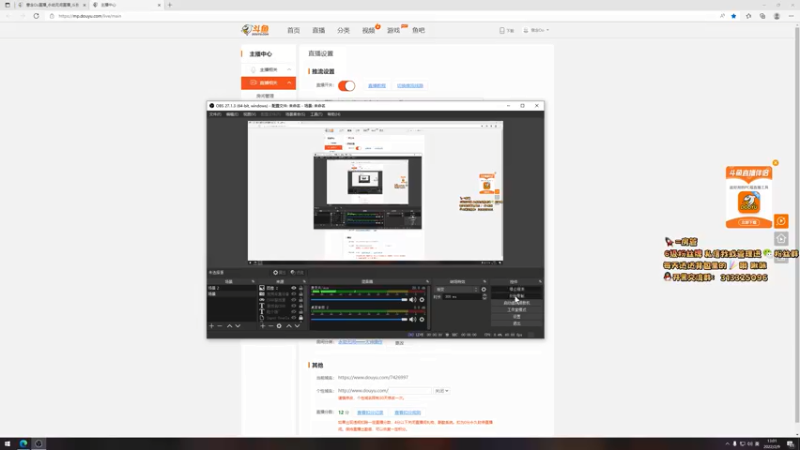Screen dimensions: 800x450
Task: Open the Windows Start menu
Action: (7, 444)
